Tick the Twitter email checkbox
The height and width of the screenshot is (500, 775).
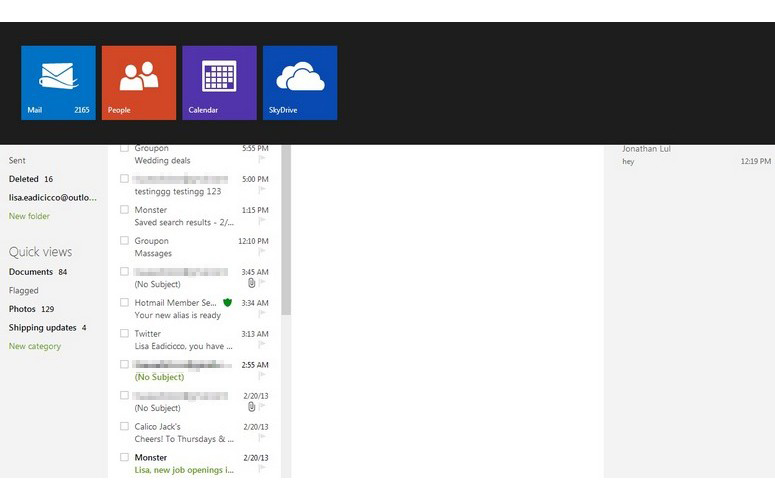[x=124, y=333]
